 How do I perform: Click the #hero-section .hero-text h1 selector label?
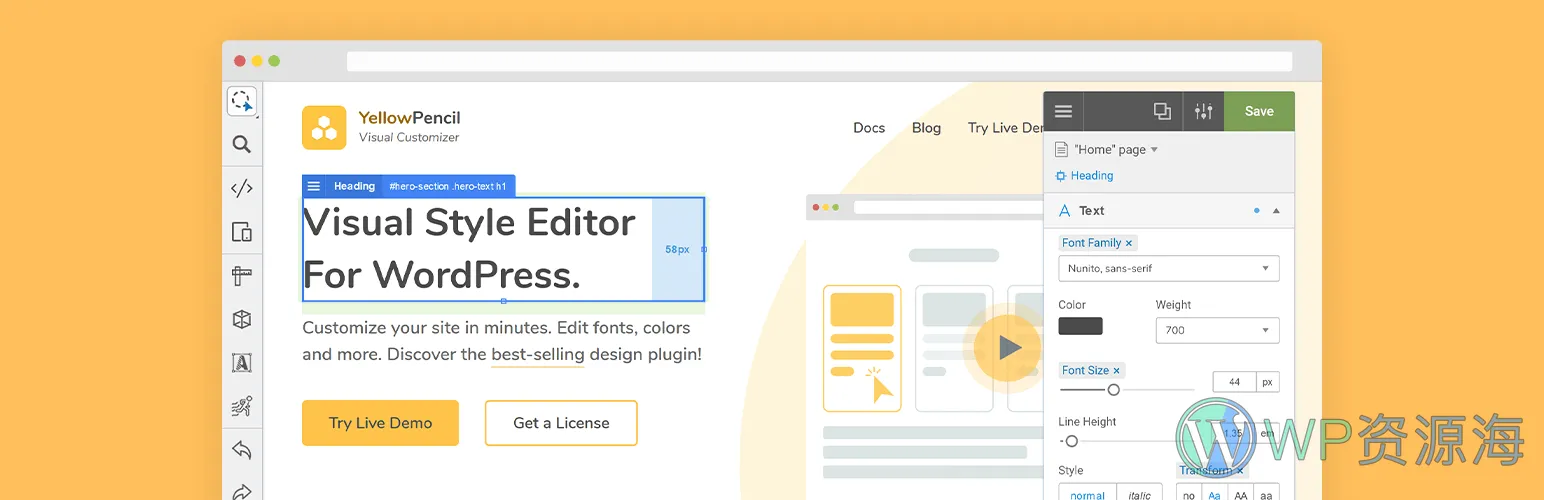[x=449, y=186]
